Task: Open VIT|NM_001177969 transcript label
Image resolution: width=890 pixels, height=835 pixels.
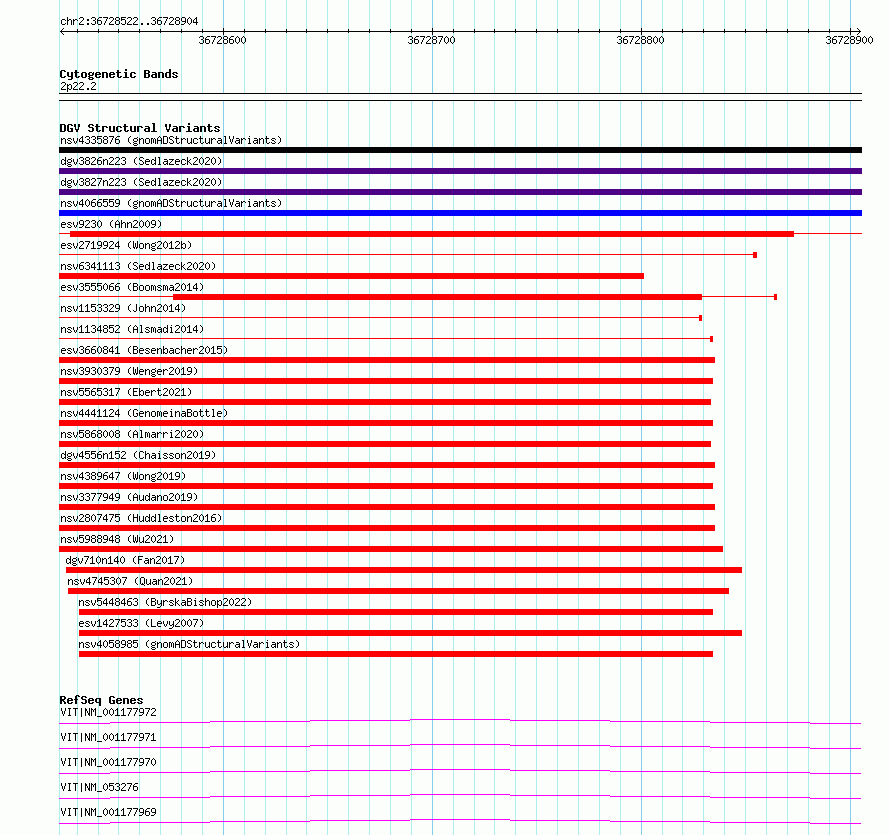Action: pos(108,812)
